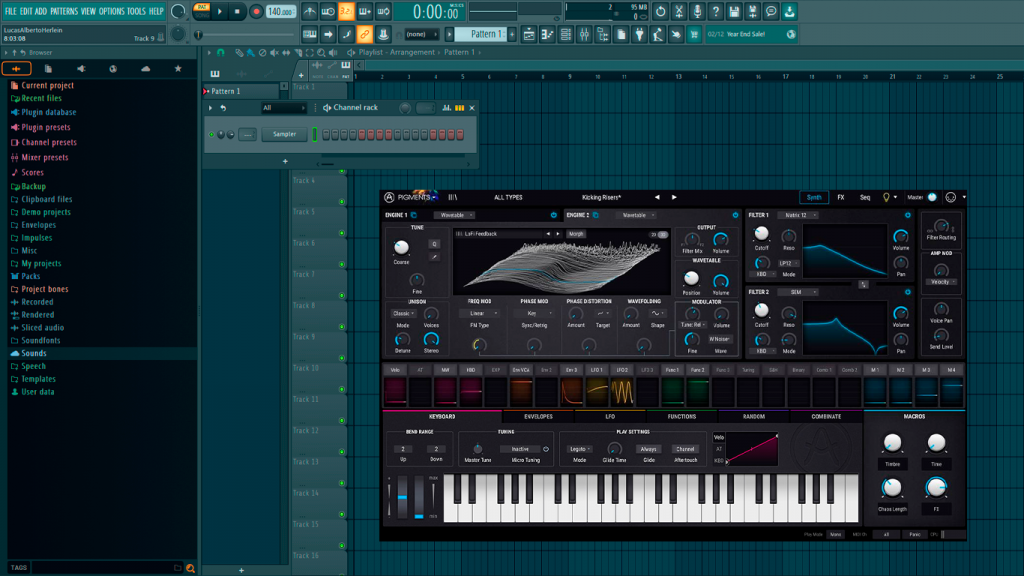Viewport: 1024px width, 576px height.
Task: Open the Channel rack graph editor icon
Action: click(447, 108)
